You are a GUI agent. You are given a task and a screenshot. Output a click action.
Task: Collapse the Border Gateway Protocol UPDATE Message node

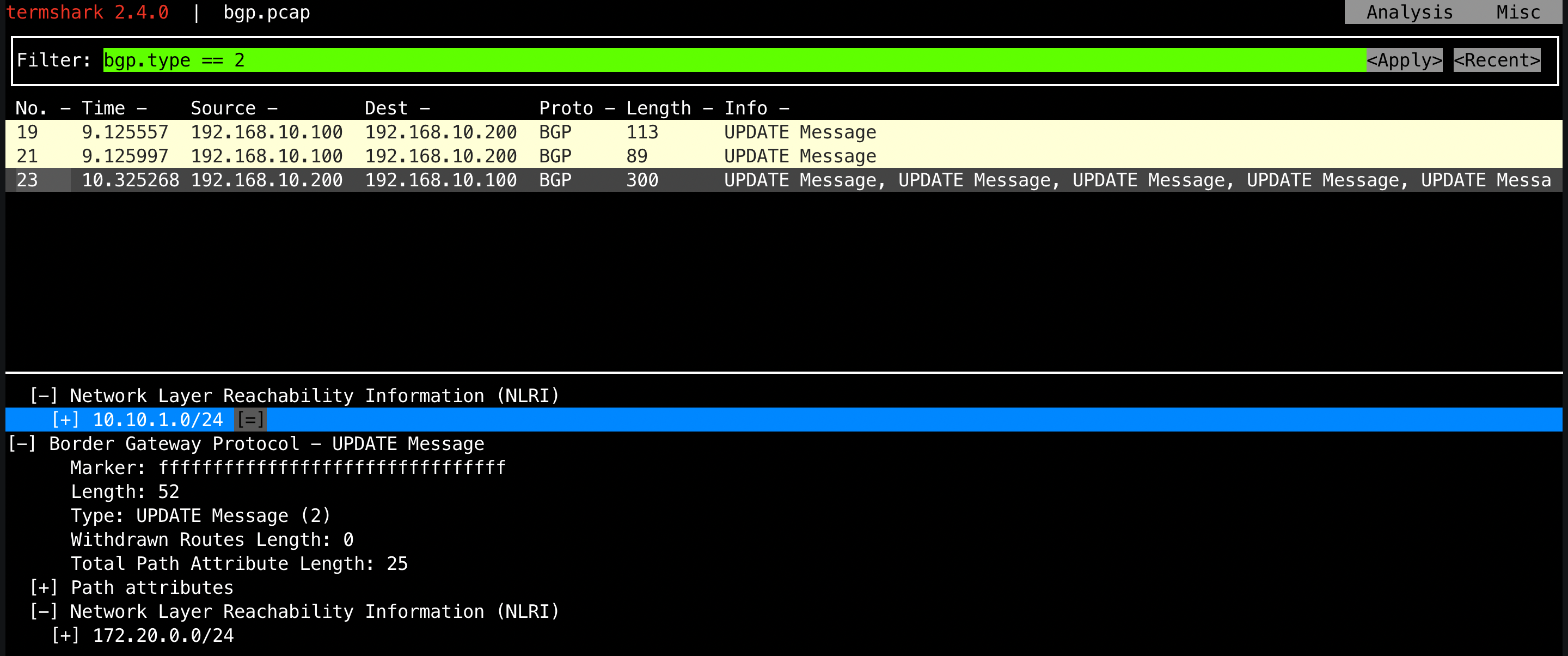pyautogui.click(x=22, y=444)
